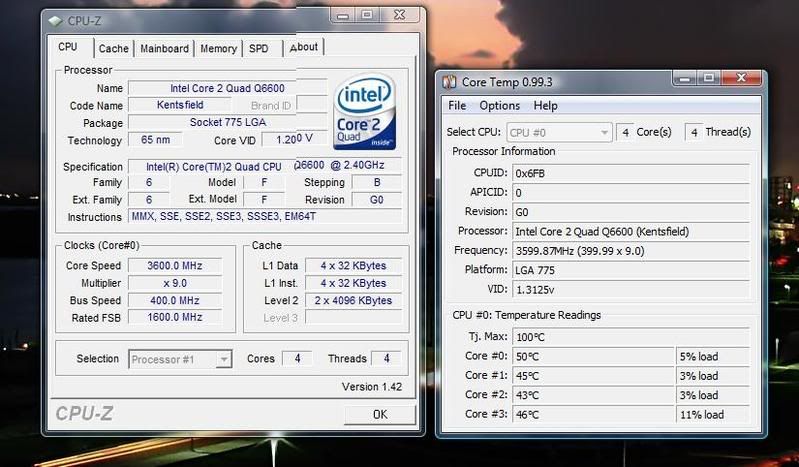Click the L1 Inst. cache value

click(353, 283)
